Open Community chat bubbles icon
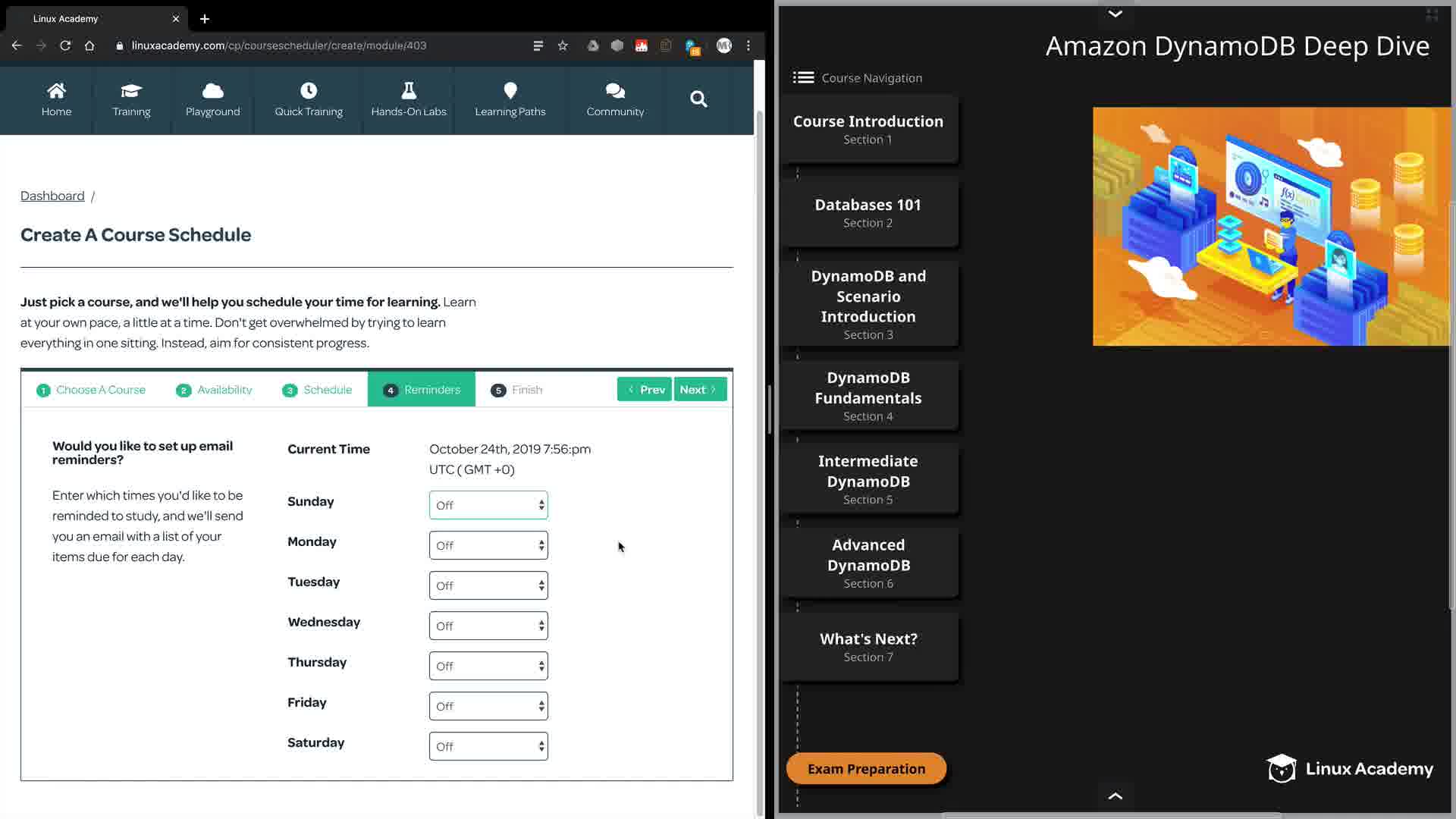The image size is (1456, 819). [614, 91]
